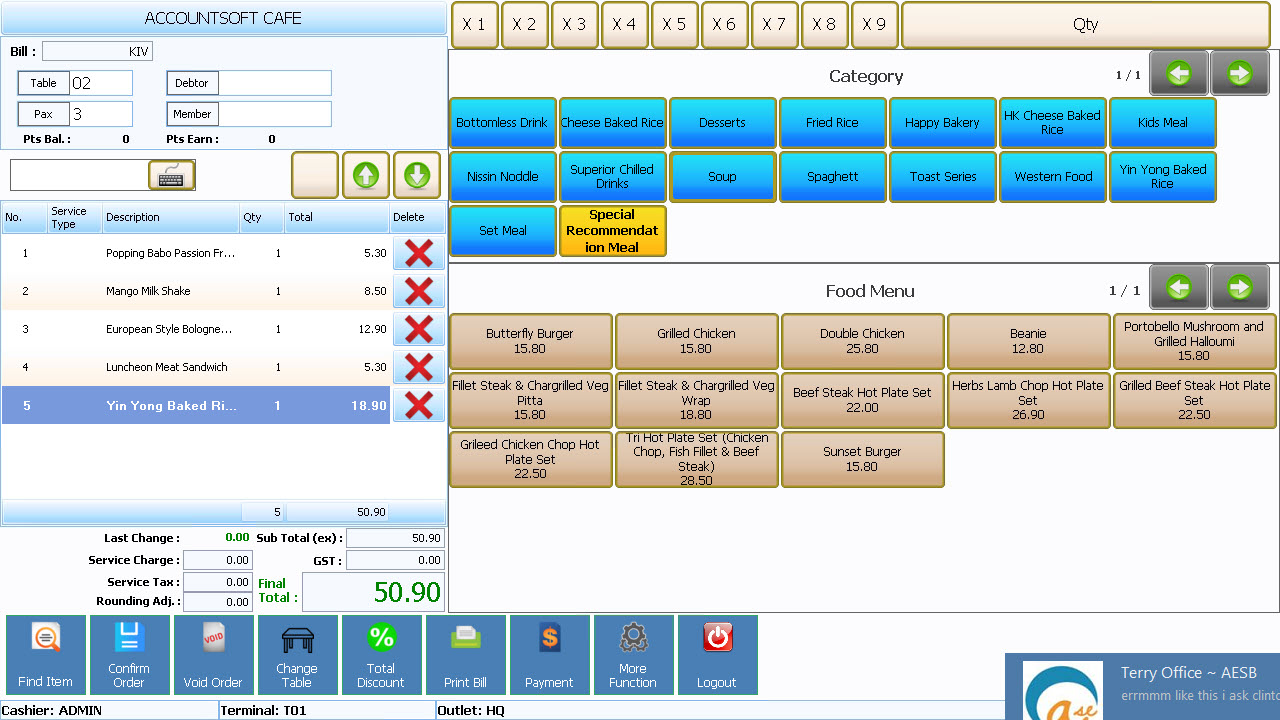Open the Find Item search

(x=45, y=655)
